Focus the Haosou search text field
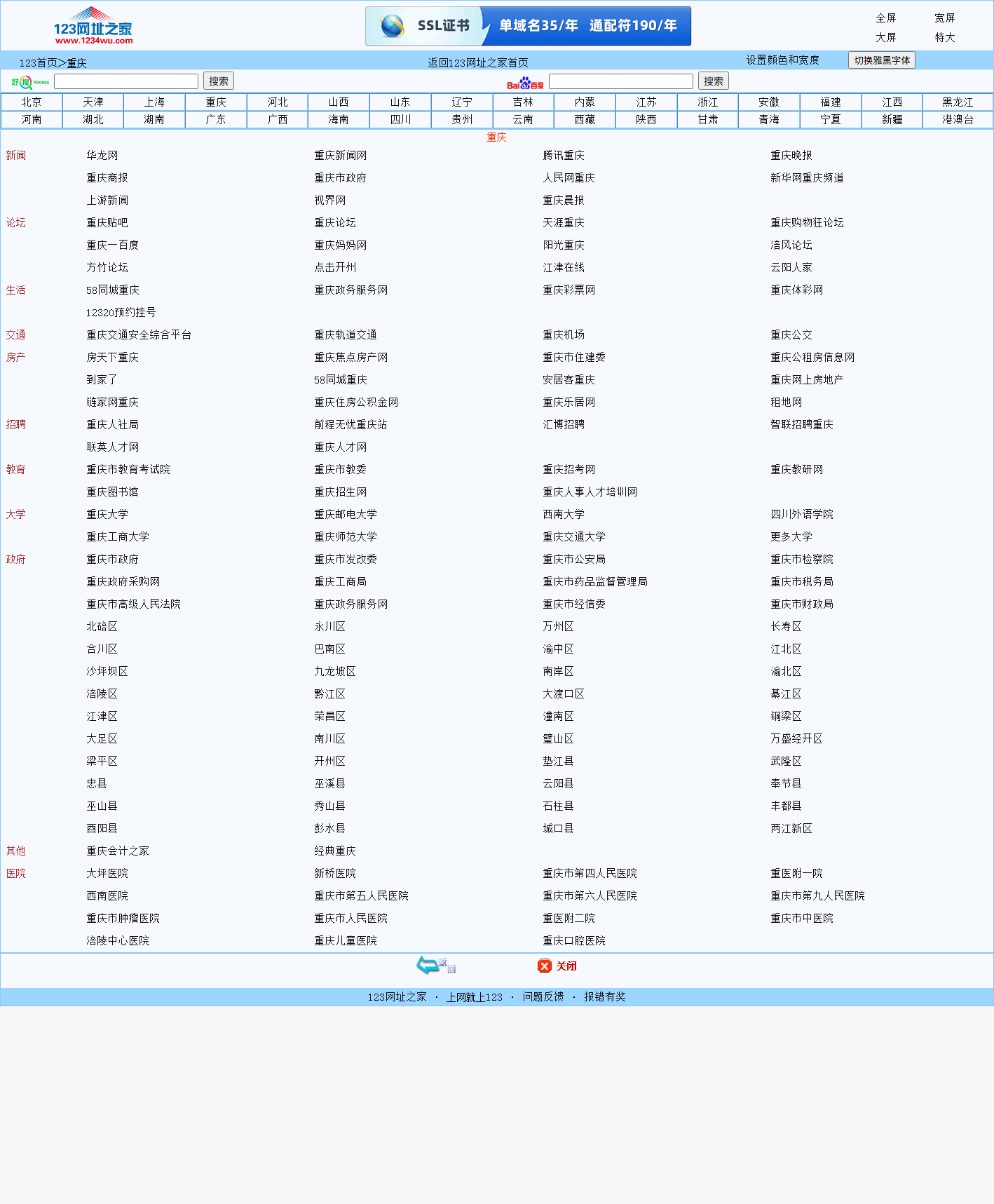 (126, 81)
